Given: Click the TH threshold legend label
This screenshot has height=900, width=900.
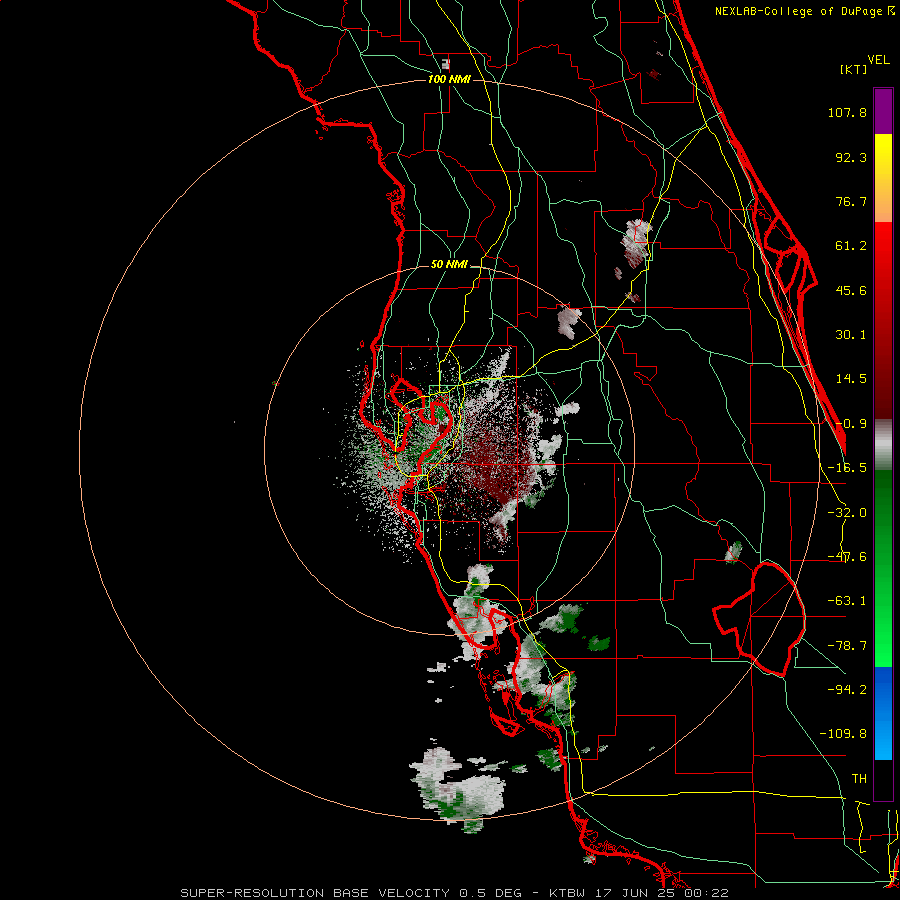Looking at the screenshot, I should tap(859, 779).
